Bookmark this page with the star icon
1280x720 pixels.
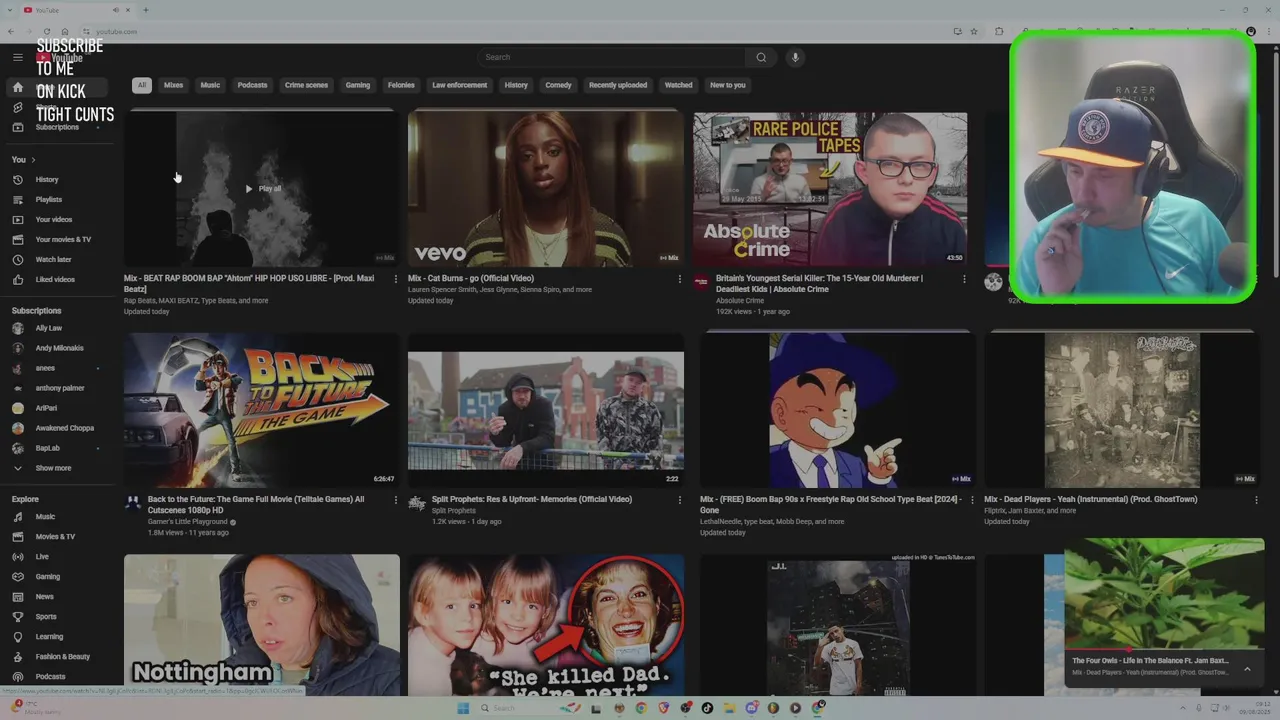974,31
